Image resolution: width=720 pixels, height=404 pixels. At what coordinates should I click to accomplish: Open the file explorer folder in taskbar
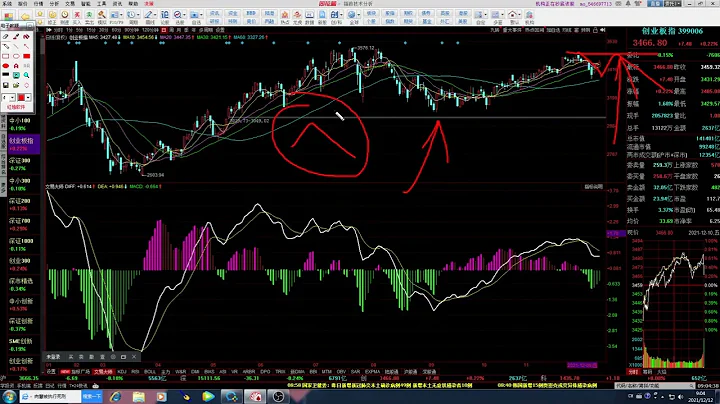point(138,396)
